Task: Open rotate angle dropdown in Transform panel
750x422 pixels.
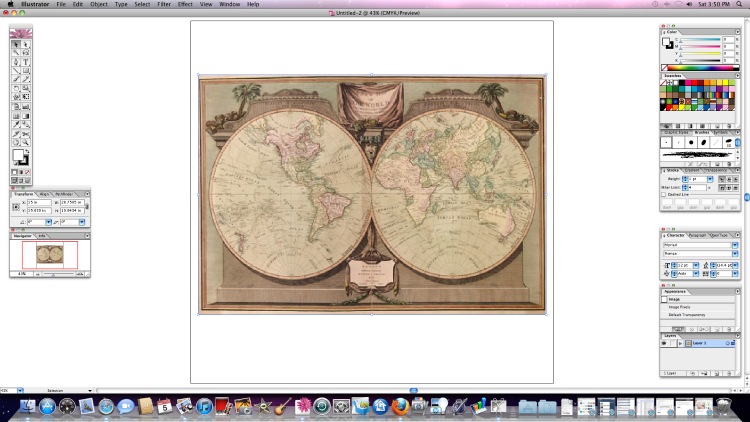Action: pos(49,222)
